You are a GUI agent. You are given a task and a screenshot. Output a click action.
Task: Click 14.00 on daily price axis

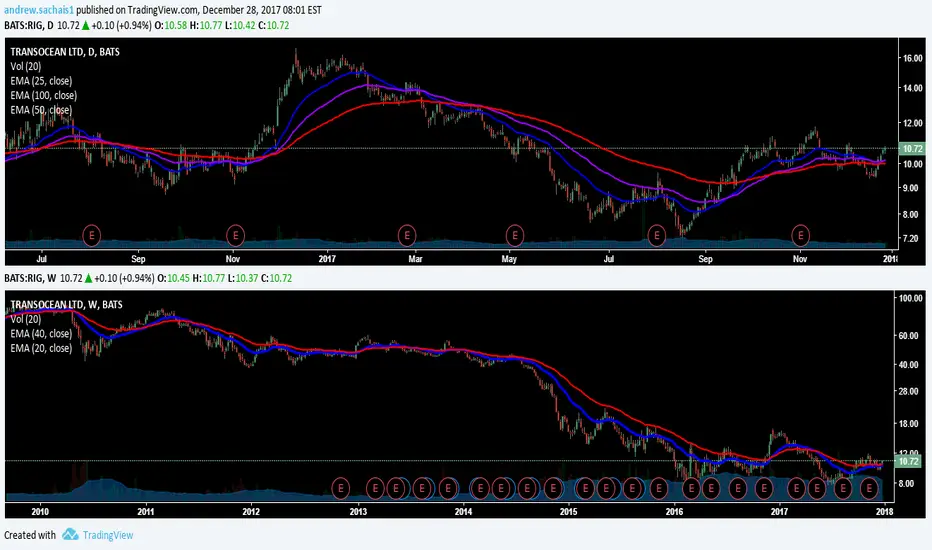pos(913,88)
